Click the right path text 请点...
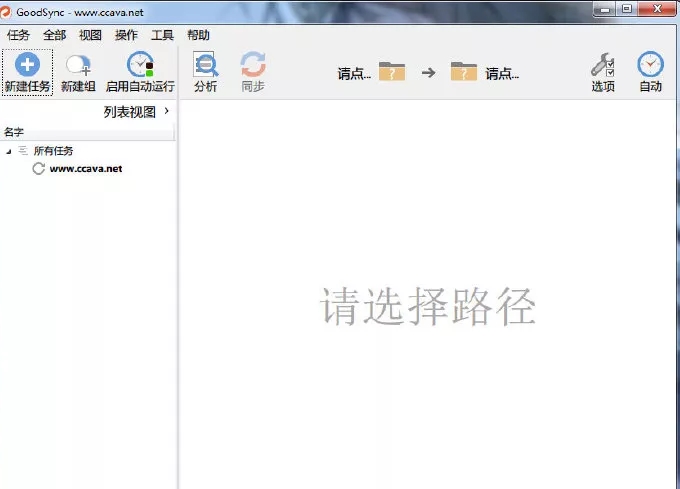 coord(502,73)
